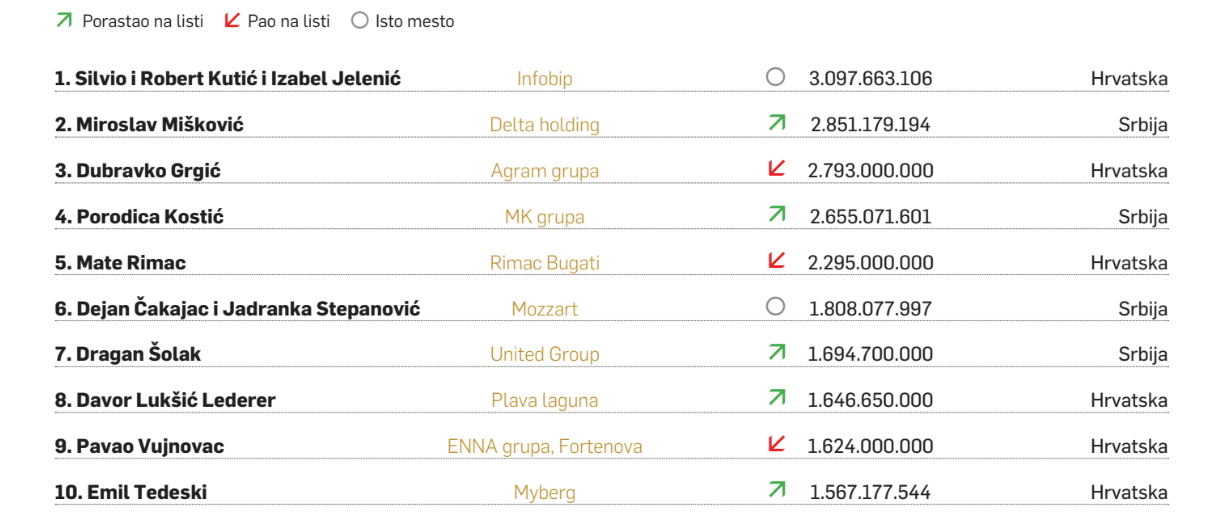The width and height of the screenshot is (1227, 525).
Task: Select the Emil Tedeski name entry
Action: [x=131, y=492]
